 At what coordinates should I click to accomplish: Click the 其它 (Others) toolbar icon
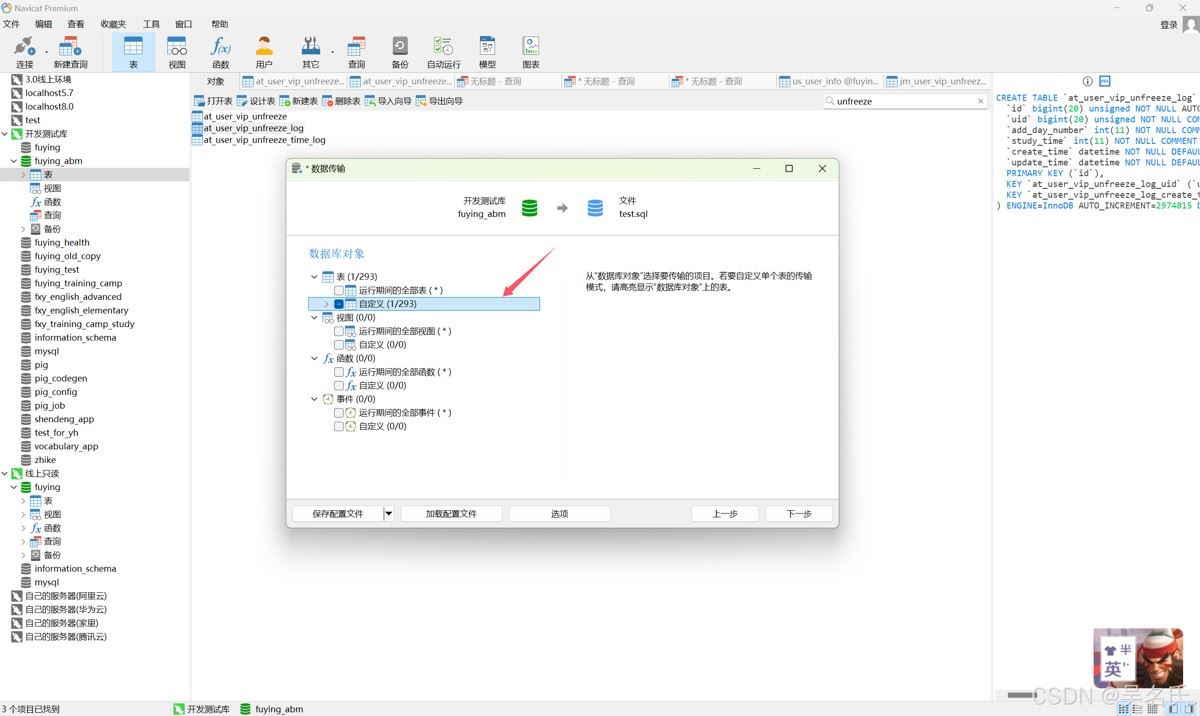(311, 52)
